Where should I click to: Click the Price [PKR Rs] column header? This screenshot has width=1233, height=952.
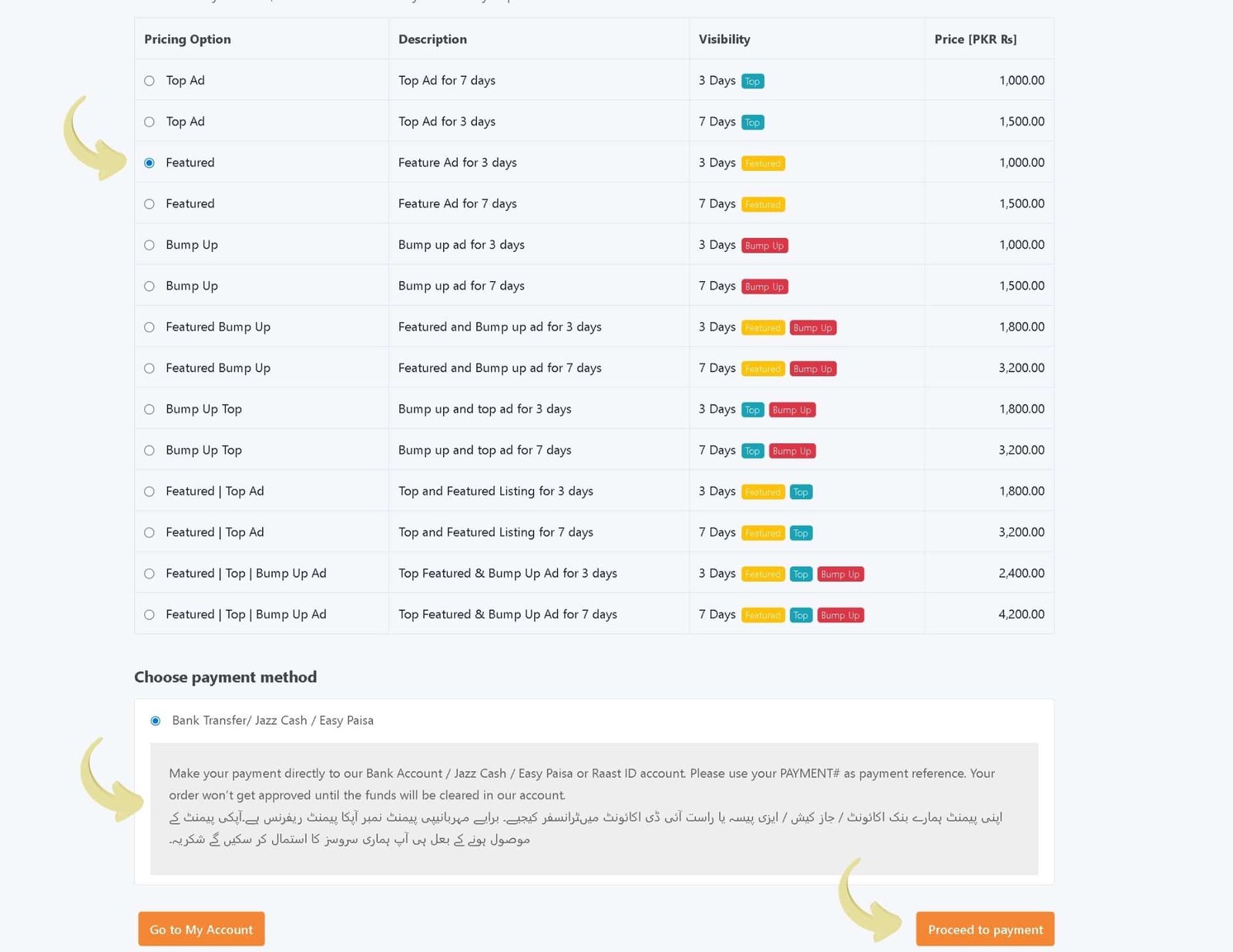tap(975, 39)
